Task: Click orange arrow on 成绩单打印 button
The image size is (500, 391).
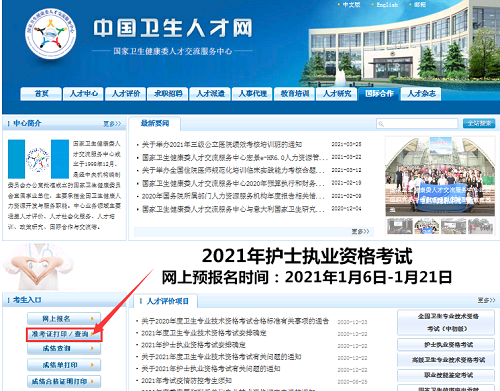Action: point(92,365)
